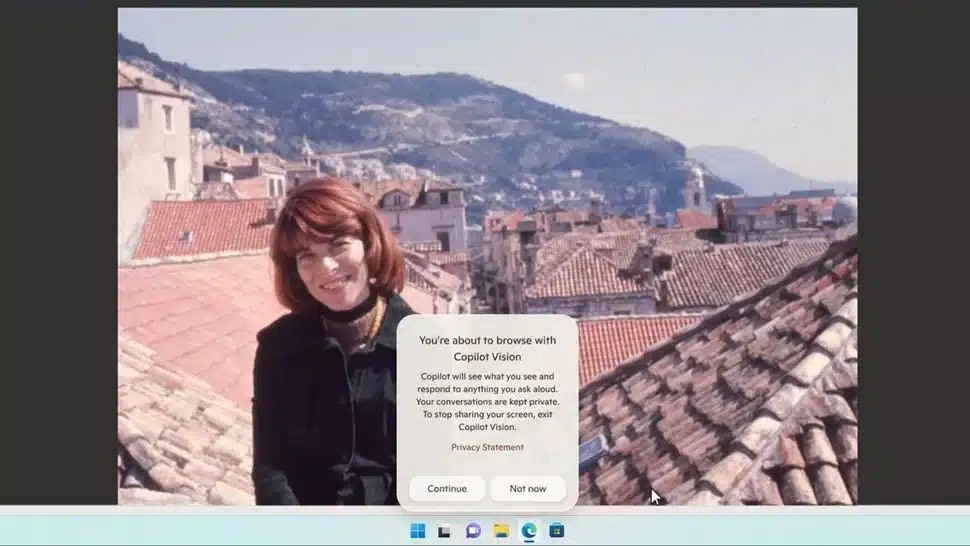This screenshot has height=546, width=970.
Task: Open the Windows Start menu
Action: tap(418, 531)
